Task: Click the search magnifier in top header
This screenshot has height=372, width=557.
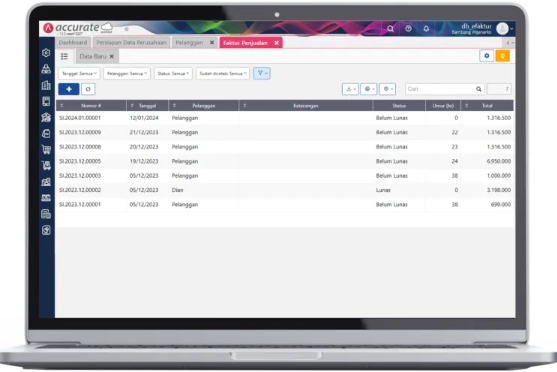Action: pos(390,29)
